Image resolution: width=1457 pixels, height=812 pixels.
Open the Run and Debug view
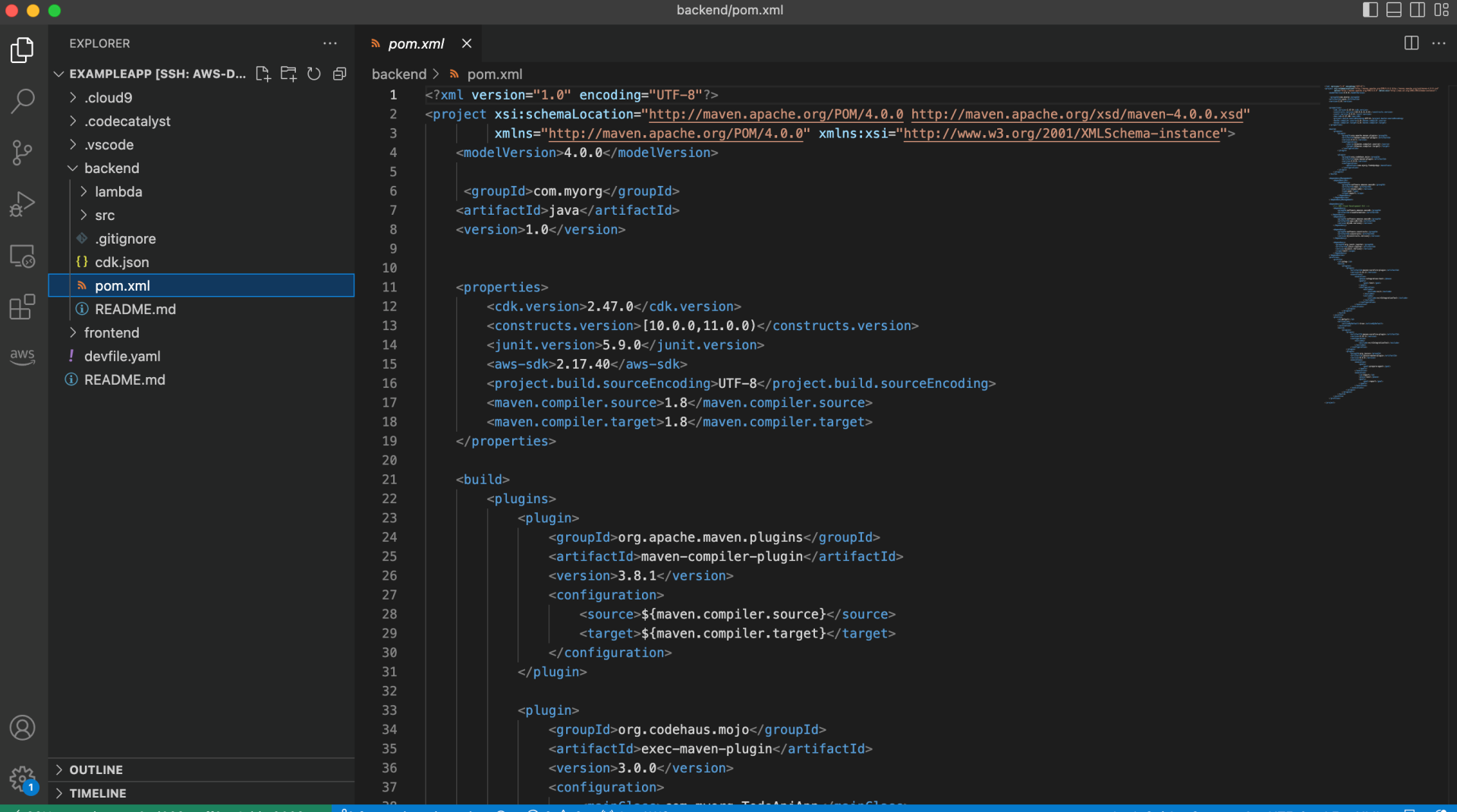(23, 204)
